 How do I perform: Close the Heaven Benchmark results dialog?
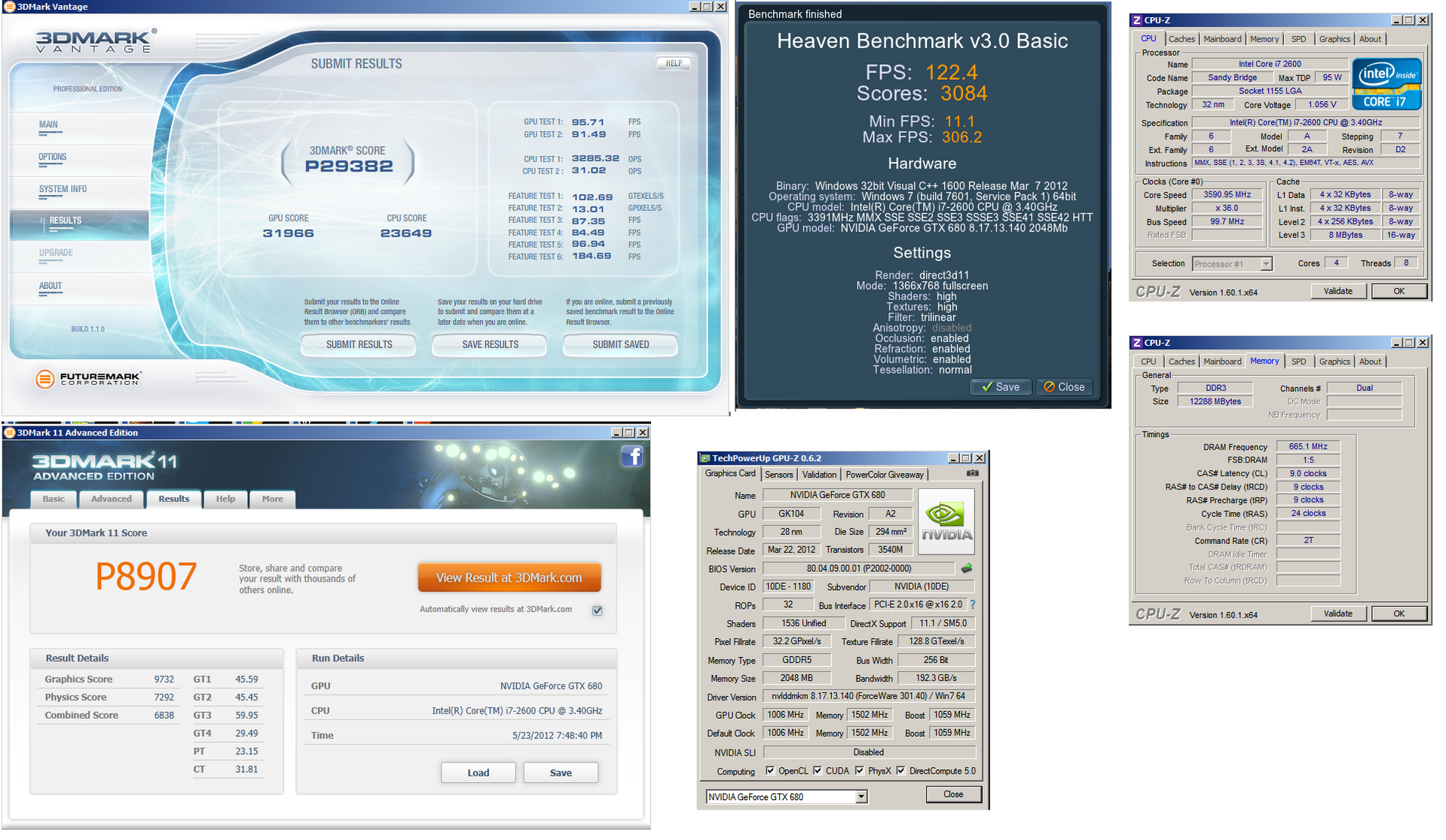(1064, 387)
